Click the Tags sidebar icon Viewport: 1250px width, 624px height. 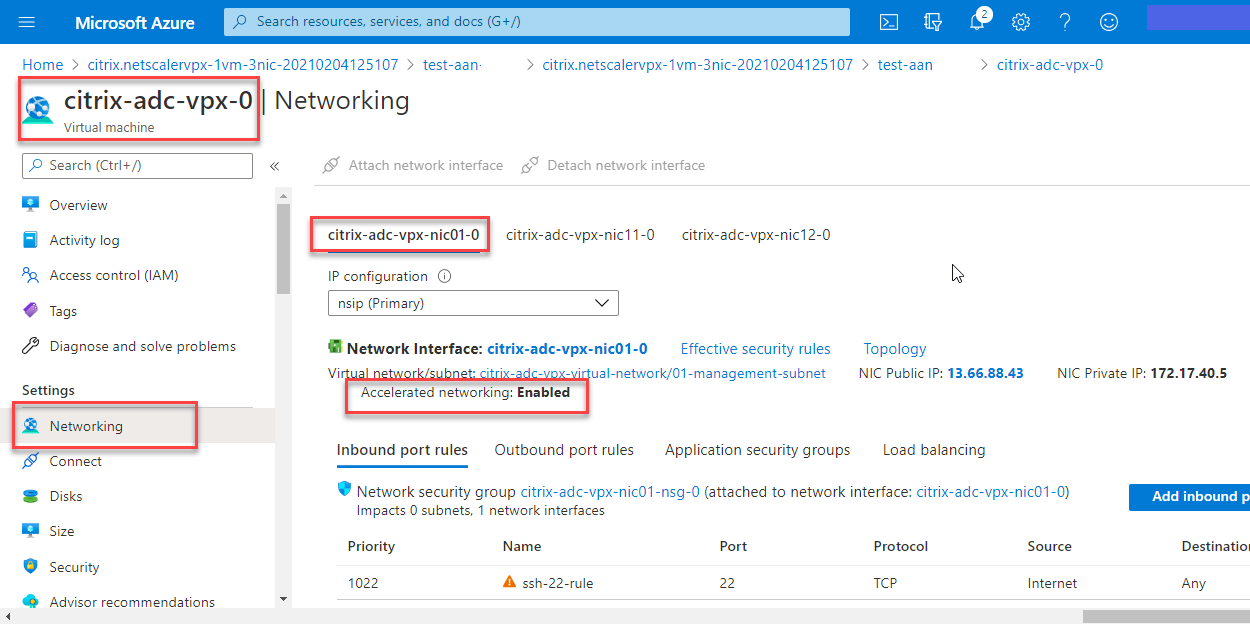click(x=31, y=311)
